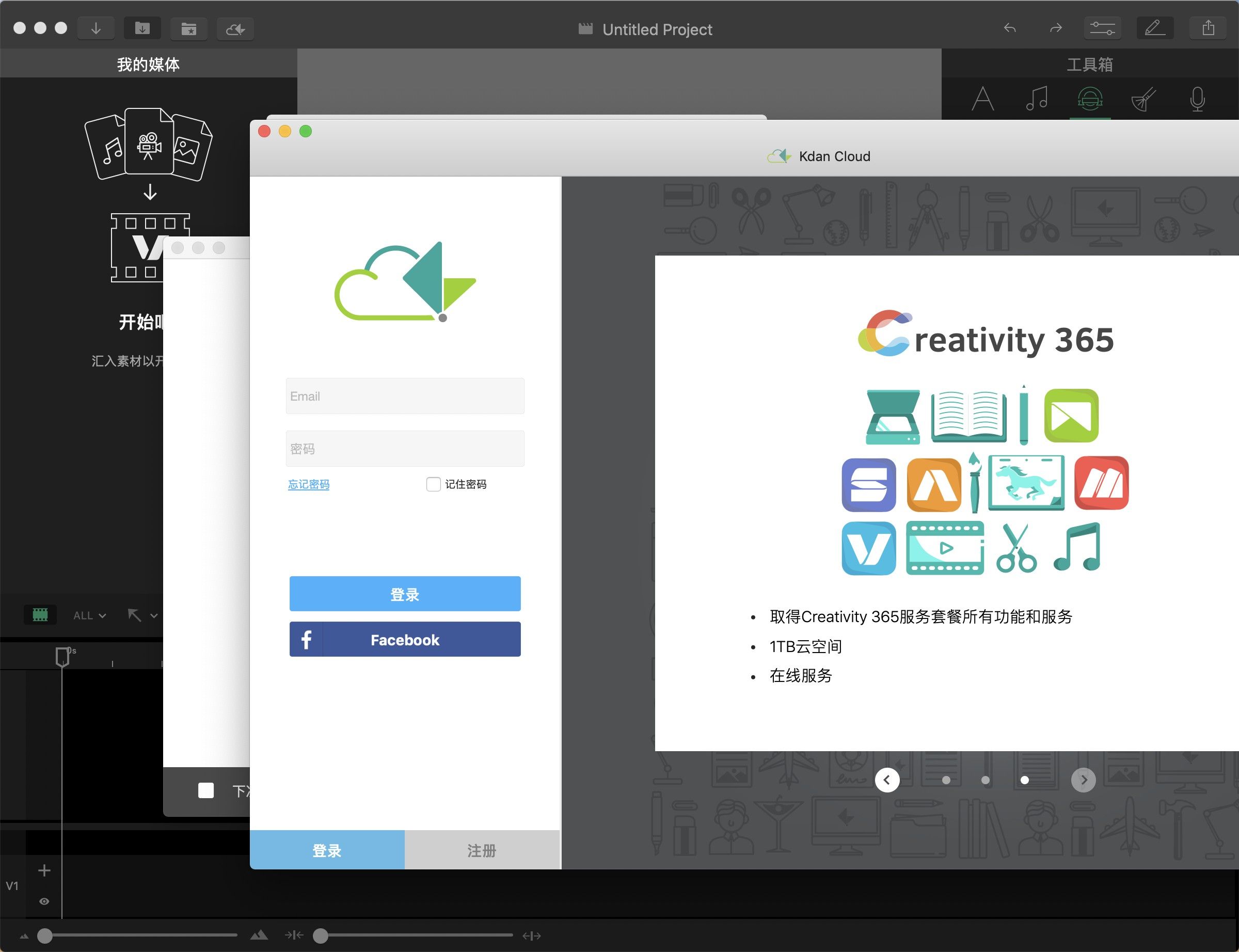Click the import download arrow icon

tap(96, 28)
